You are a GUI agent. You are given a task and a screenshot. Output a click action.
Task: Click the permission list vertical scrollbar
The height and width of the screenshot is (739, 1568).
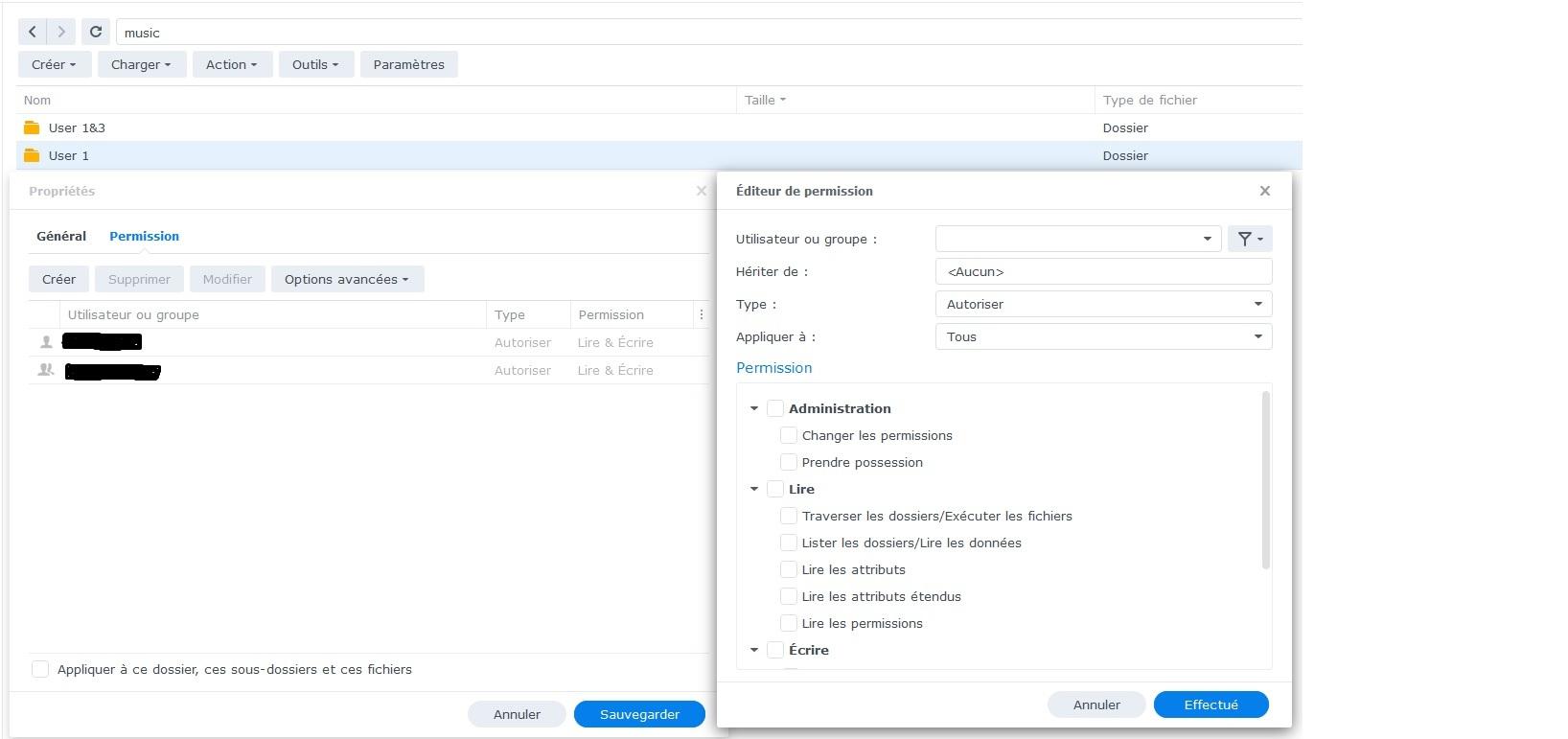(1266, 479)
